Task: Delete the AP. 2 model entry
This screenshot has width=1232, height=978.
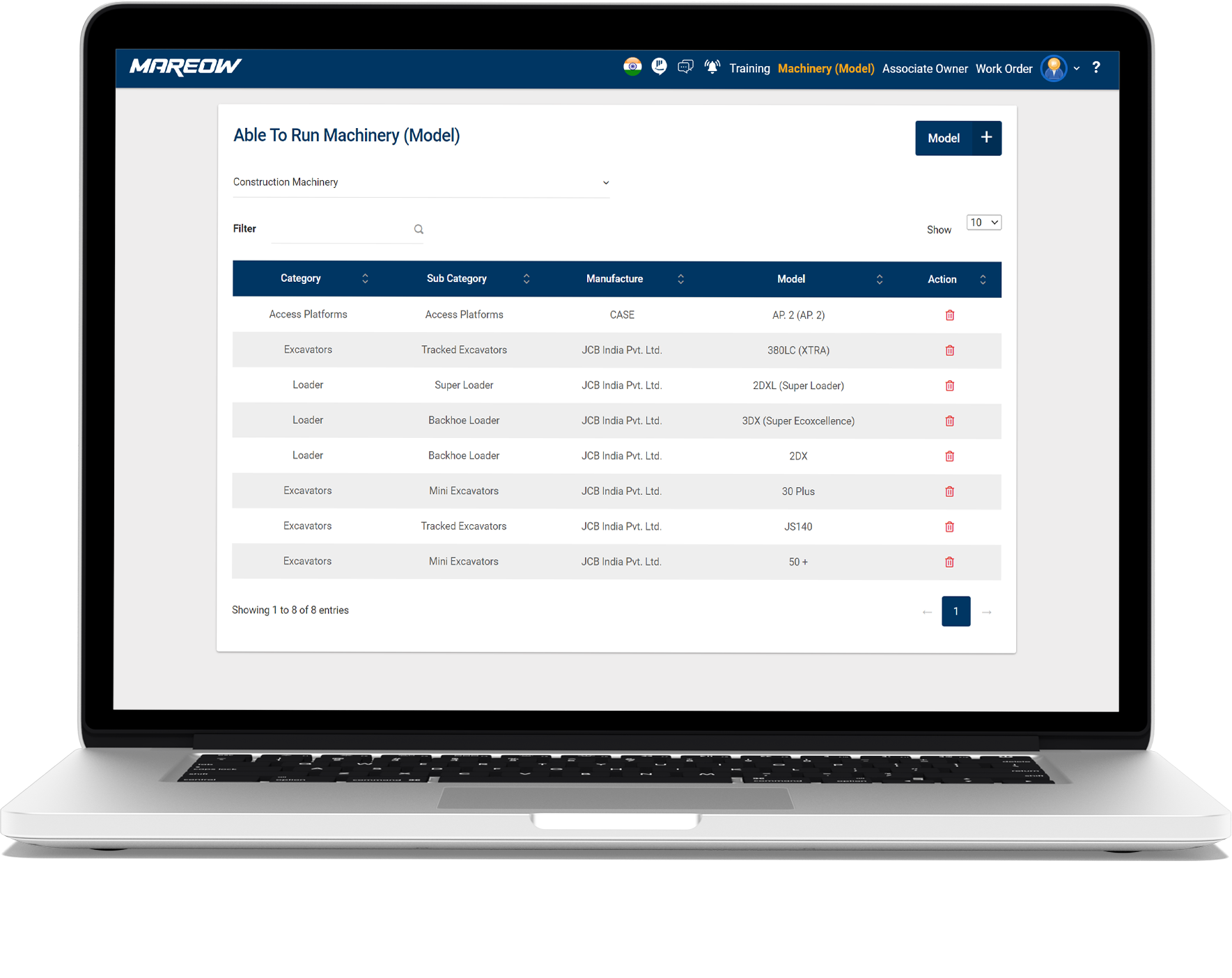Action: [x=949, y=315]
